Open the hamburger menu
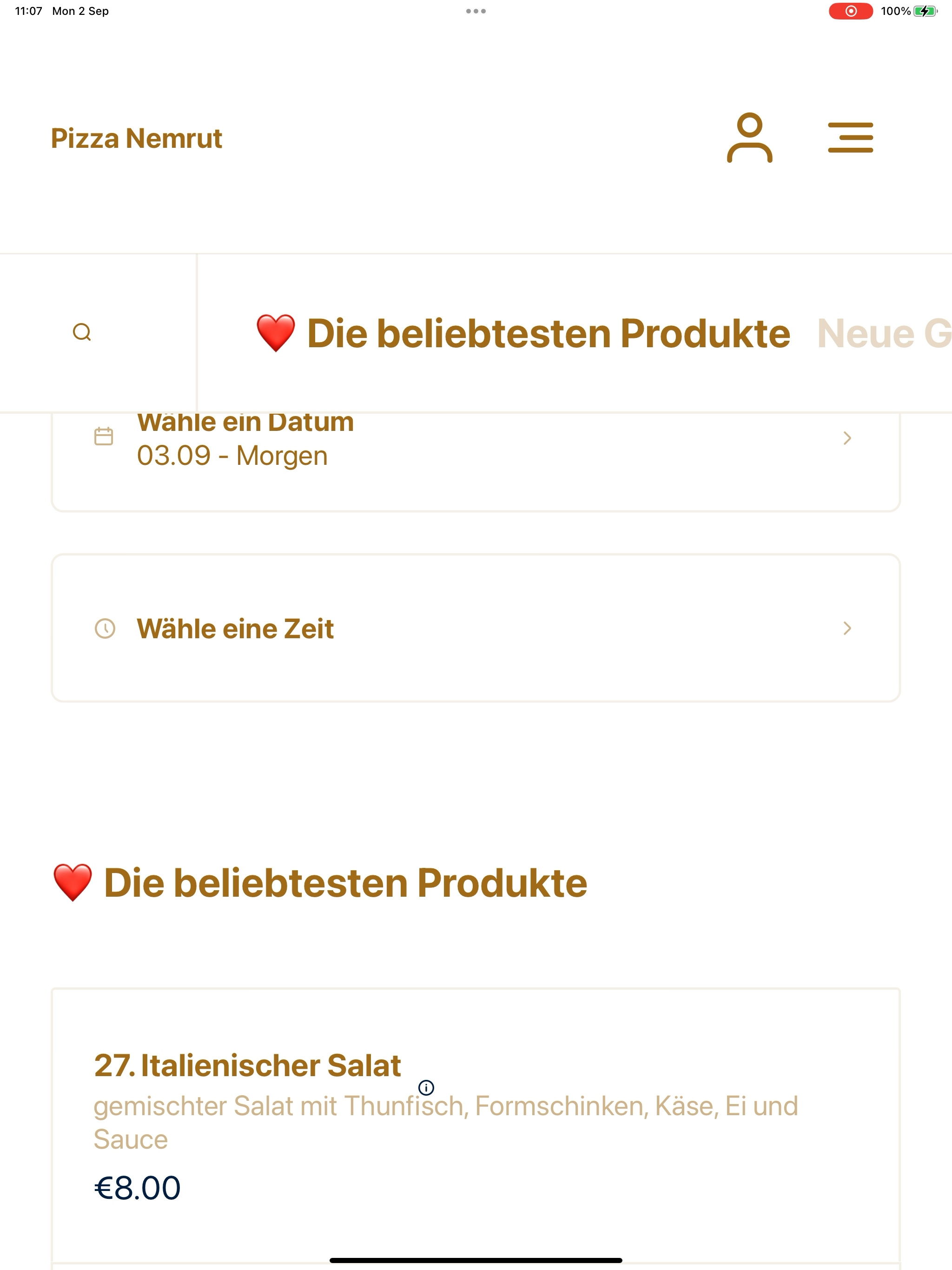This screenshot has width=952, height=1270. [x=850, y=138]
